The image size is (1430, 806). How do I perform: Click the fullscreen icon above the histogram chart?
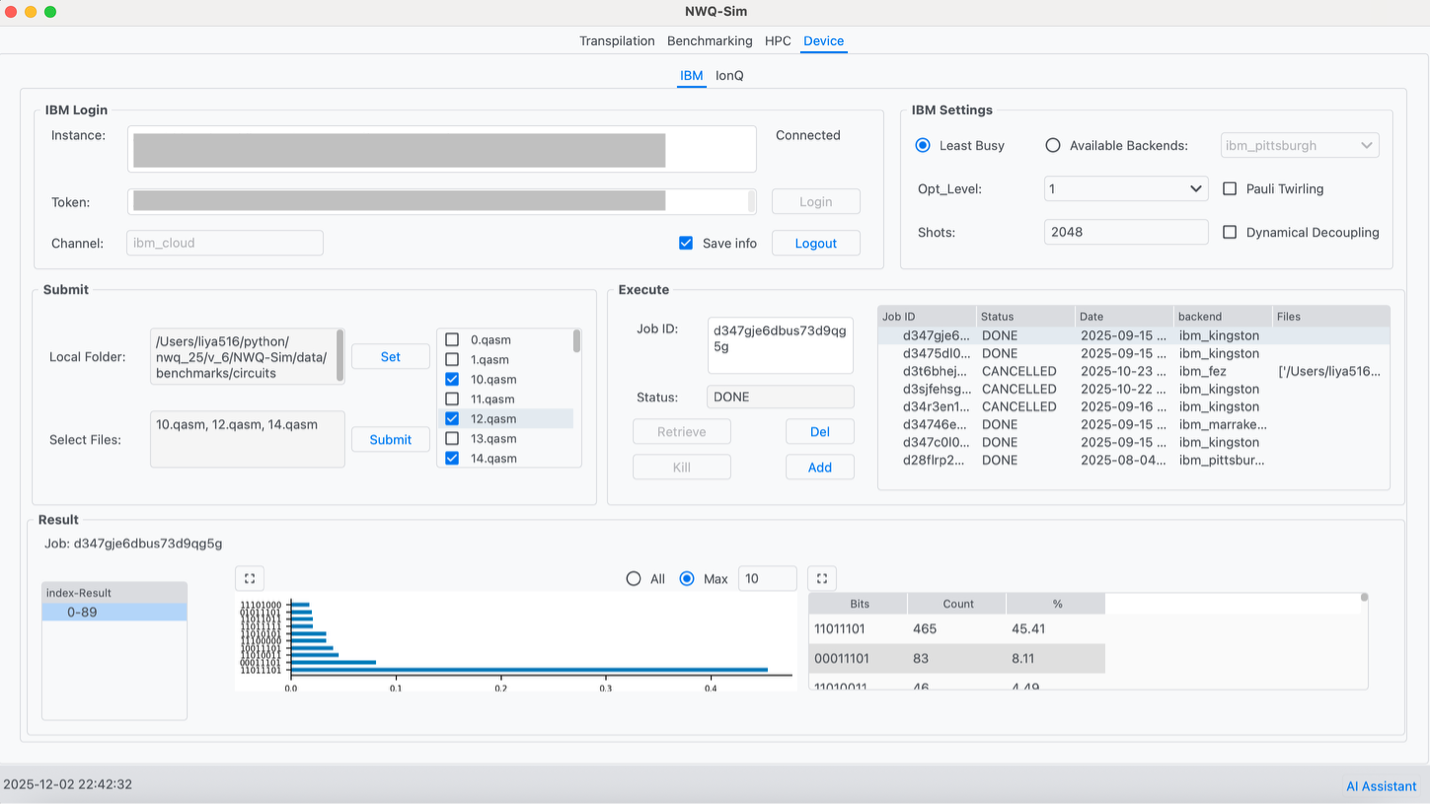pos(249,578)
